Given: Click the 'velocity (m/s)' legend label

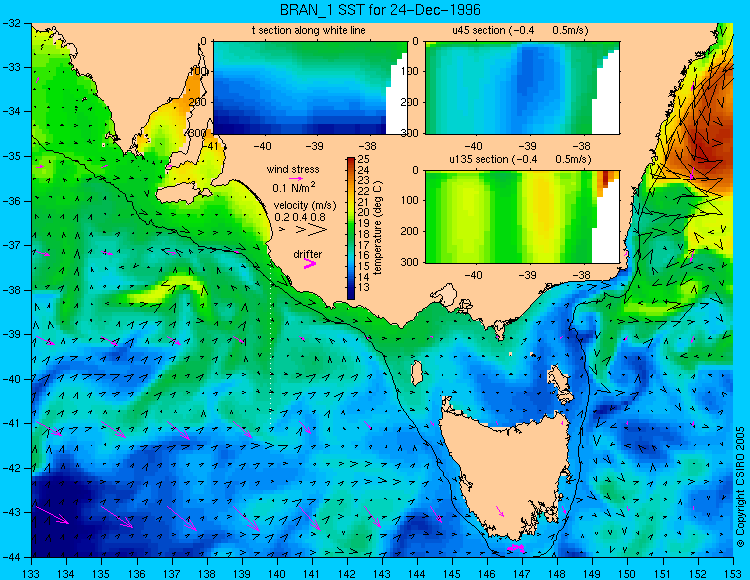Looking at the screenshot, I should tap(305, 205).
